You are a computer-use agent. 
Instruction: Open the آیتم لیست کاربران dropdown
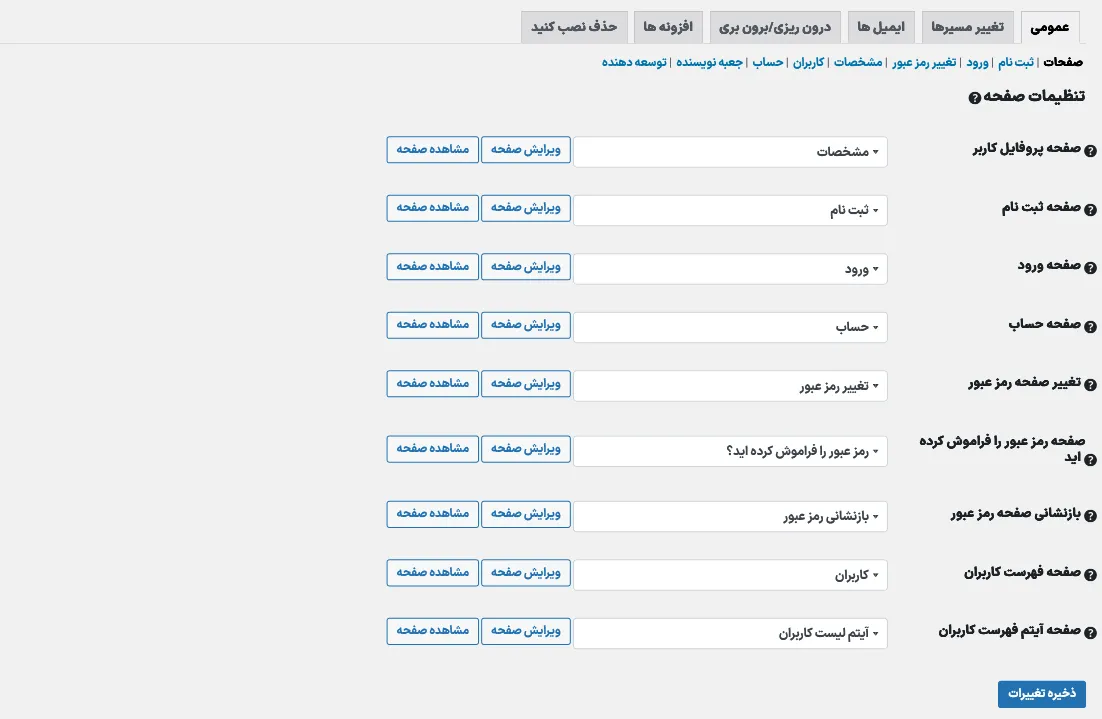(730, 633)
